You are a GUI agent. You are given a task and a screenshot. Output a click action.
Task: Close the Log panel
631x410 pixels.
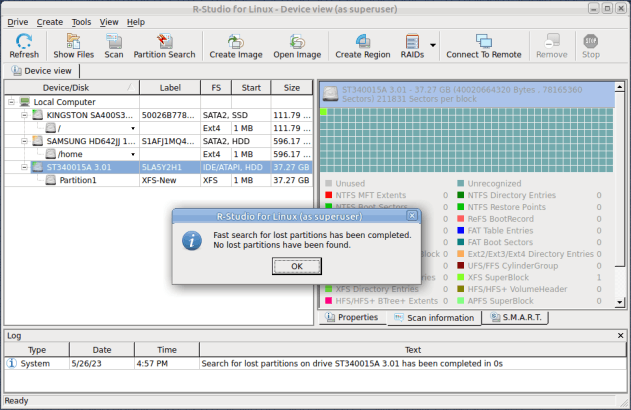point(620,335)
